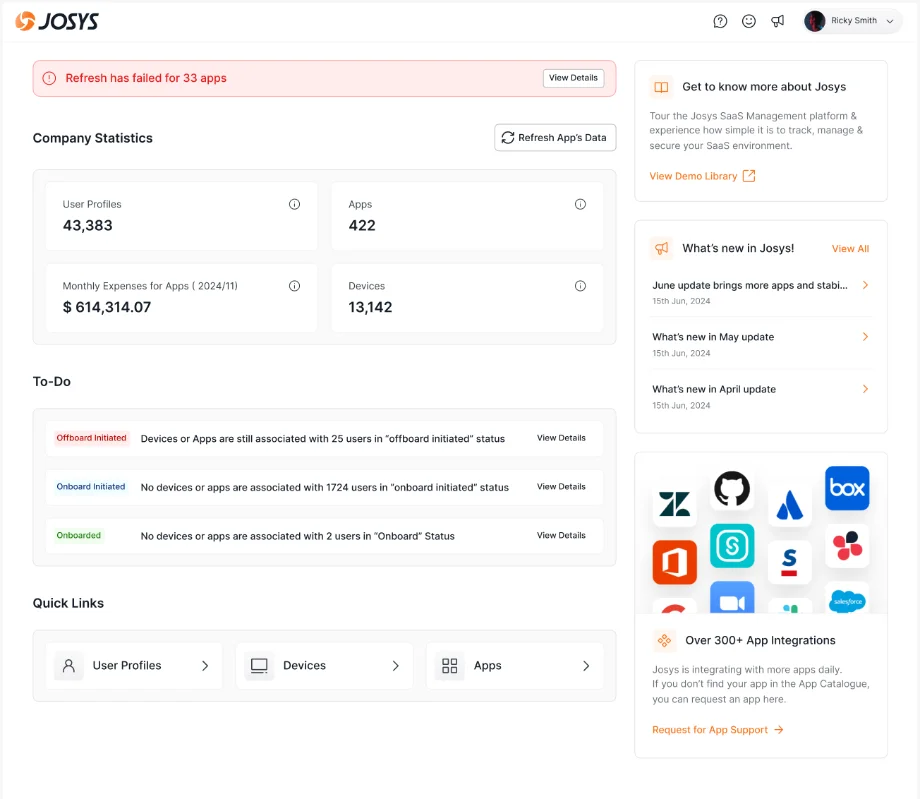The width and height of the screenshot is (920, 799).
Task: Click the teal S-circle app logo
Action: click(x=732, y=546)
